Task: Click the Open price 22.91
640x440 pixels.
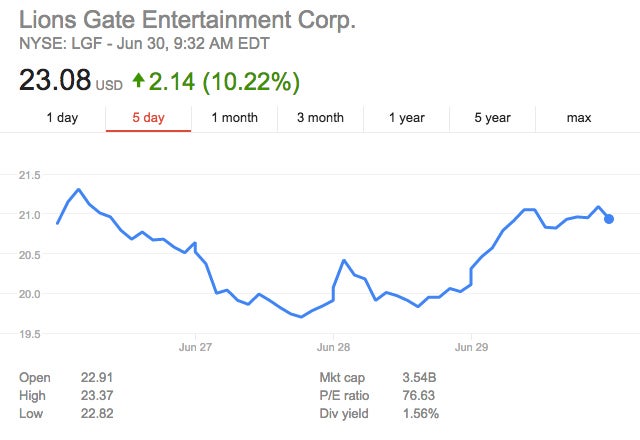Action: tap(98, 377)
